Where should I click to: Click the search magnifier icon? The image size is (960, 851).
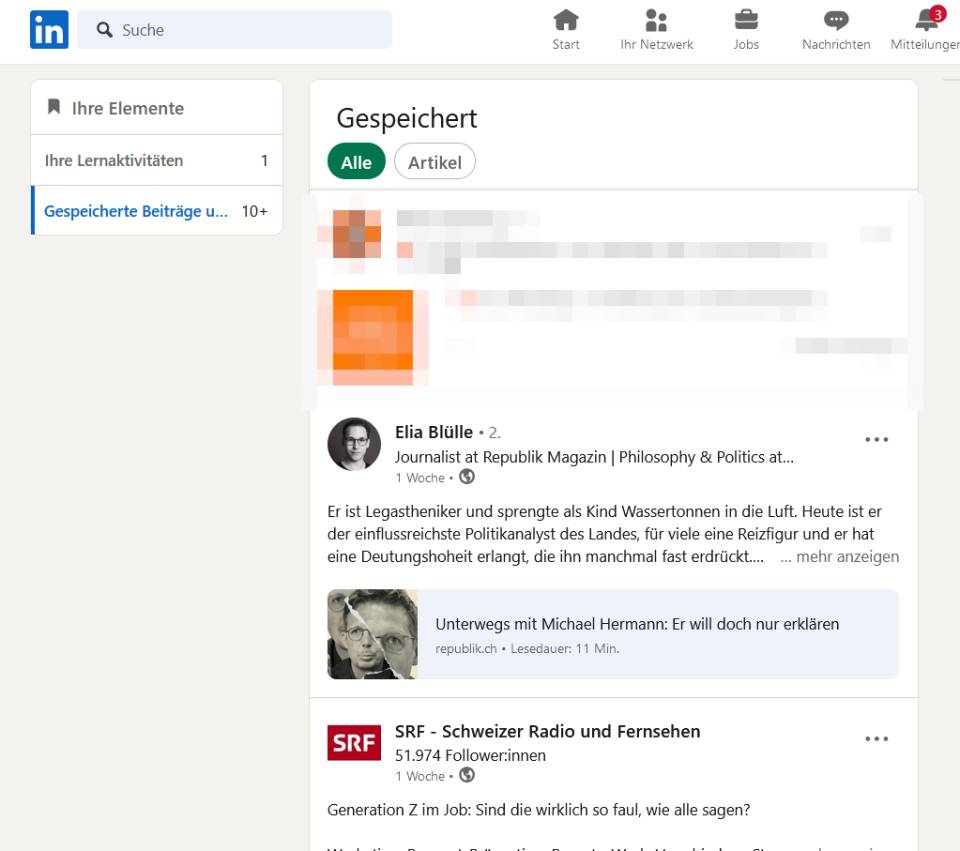[105, 29]
